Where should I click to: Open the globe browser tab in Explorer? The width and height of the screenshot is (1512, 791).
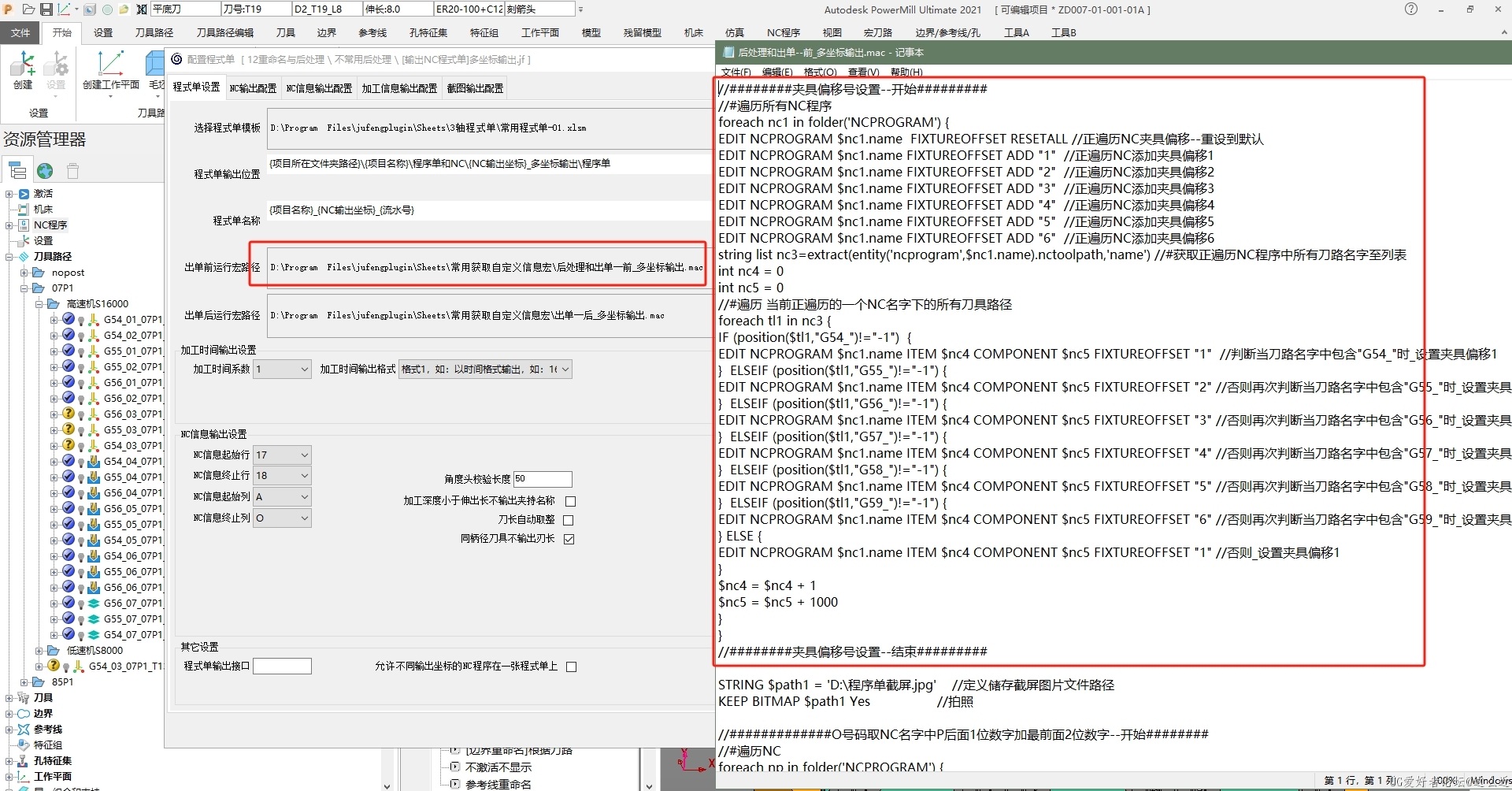point(45,171)
